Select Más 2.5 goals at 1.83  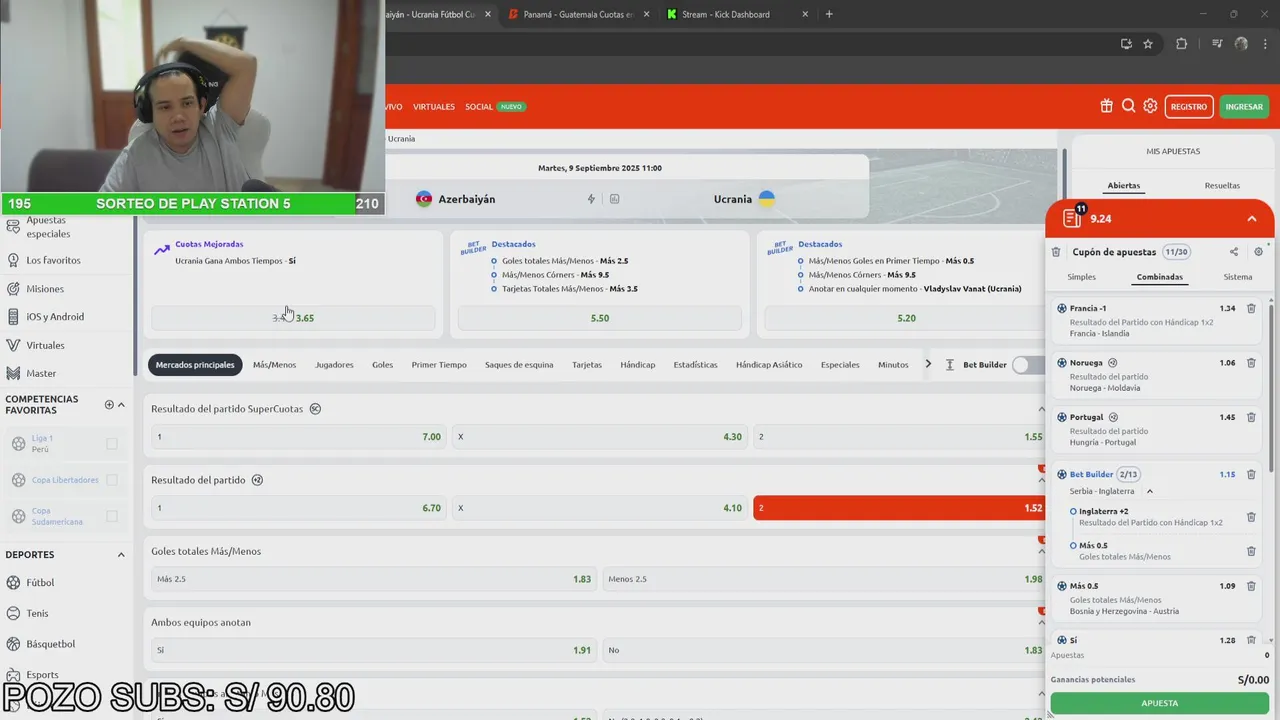(374, 579)
